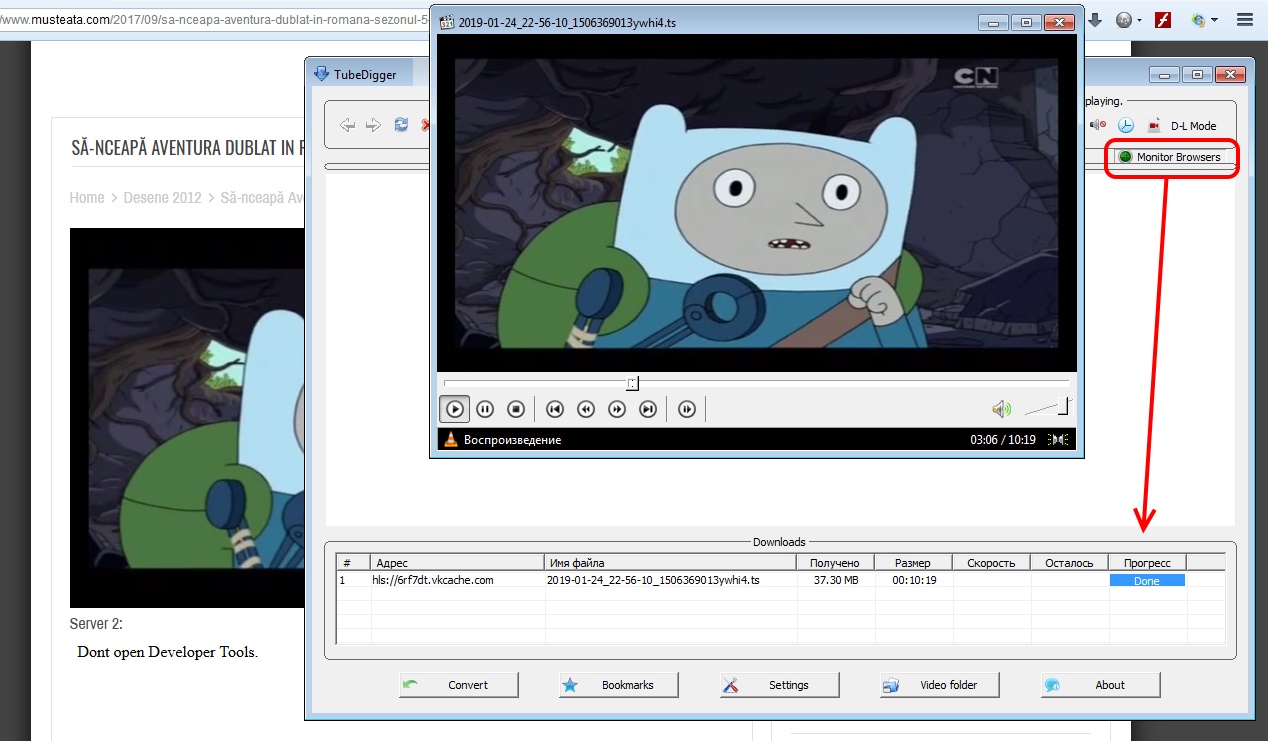Mute audio via the VLC speaker icon
Image resolution: width=1268 pixels, height=741 pixels.
click(x=1001, y=409)
